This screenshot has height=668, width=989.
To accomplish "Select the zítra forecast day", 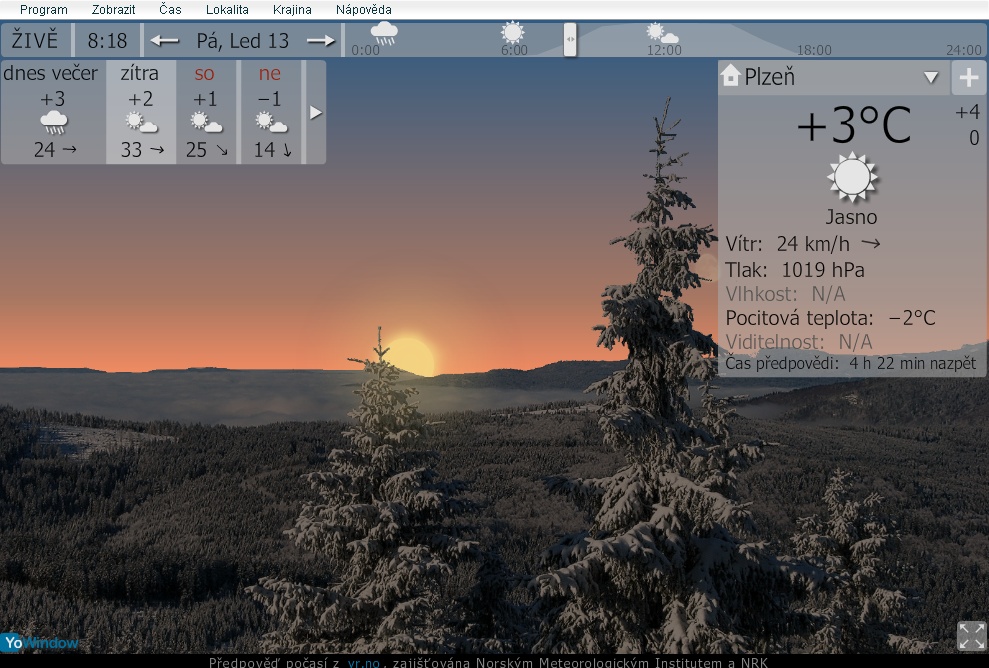I will pyautogui.click(x=140, y=111).
